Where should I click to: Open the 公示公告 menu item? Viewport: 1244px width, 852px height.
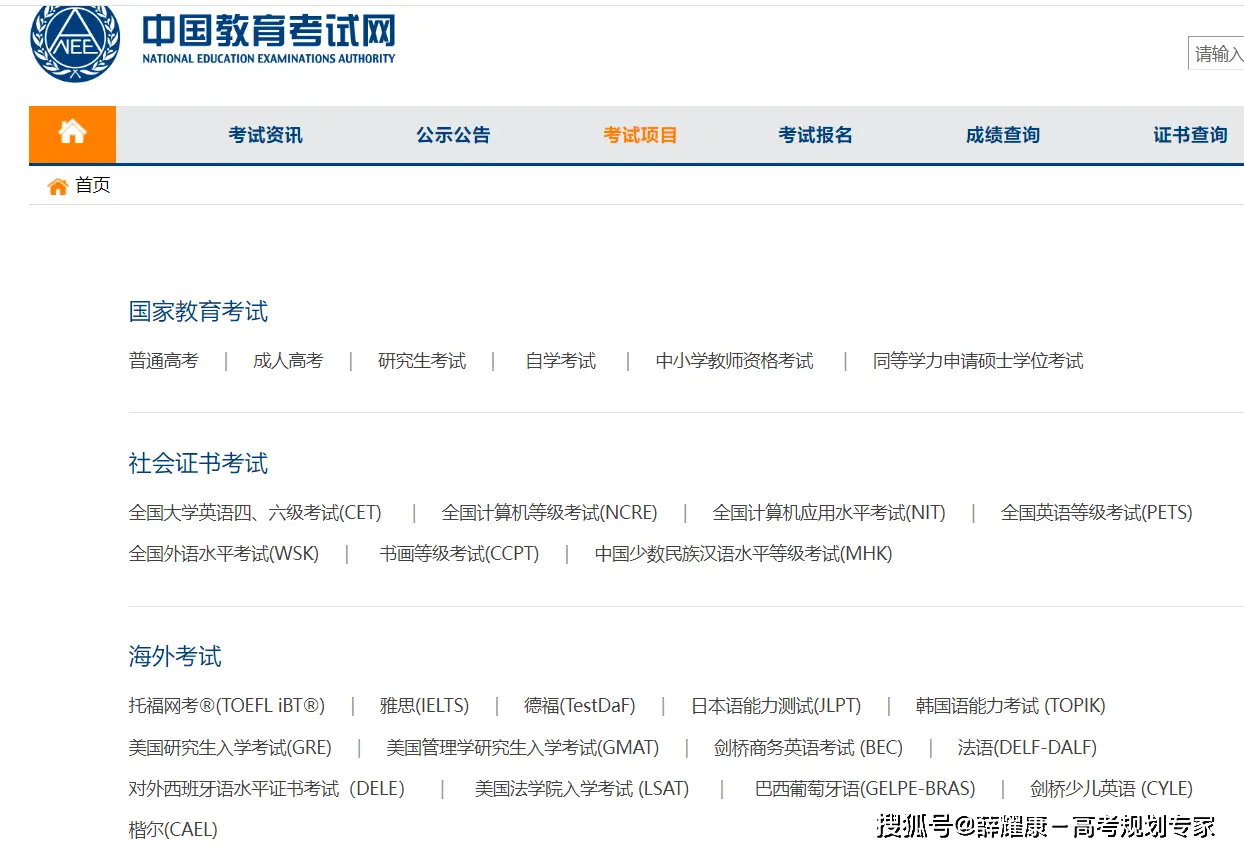coord(453,134)
